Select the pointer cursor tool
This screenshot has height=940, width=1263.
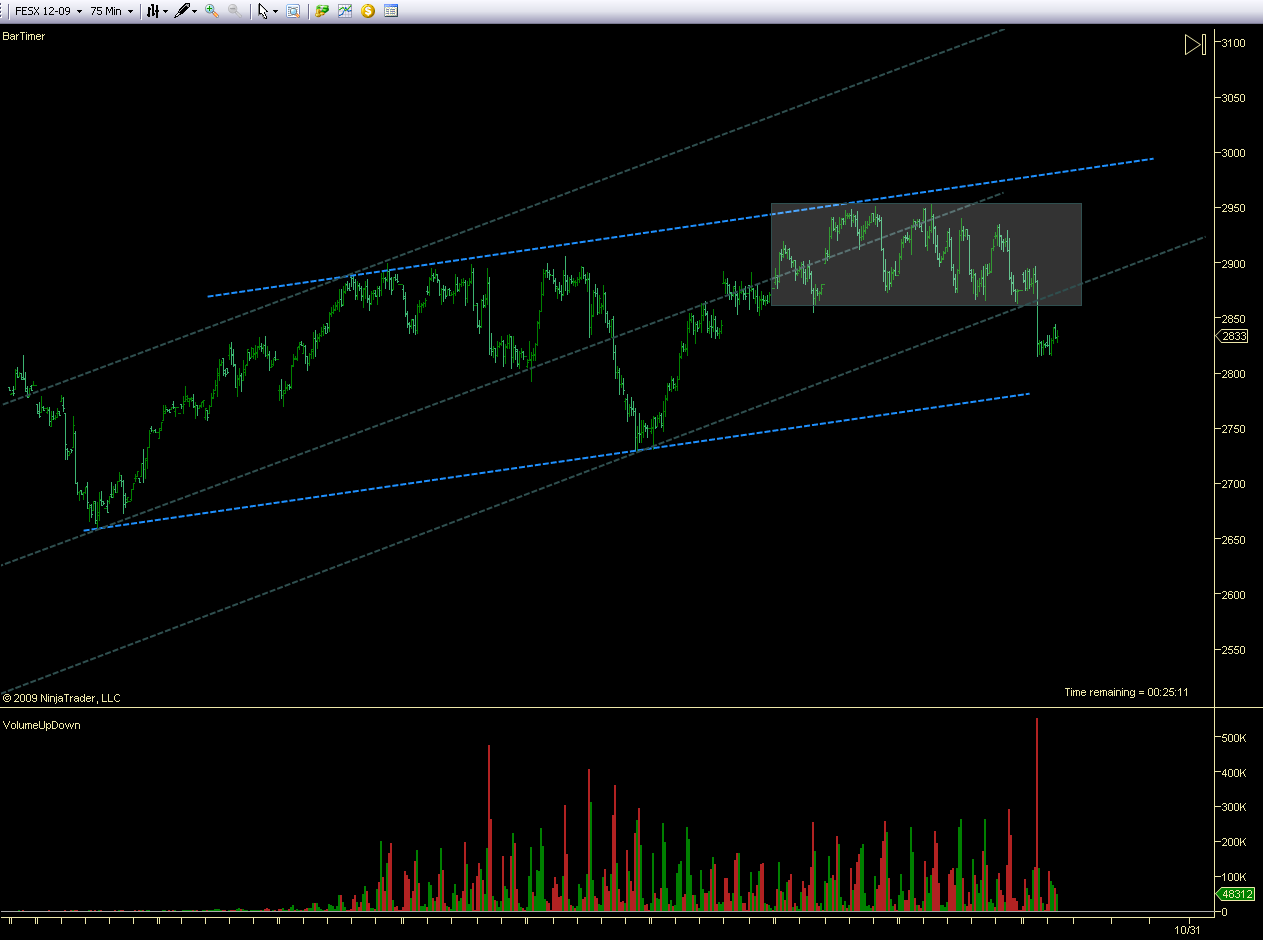click(x=263, y=11)
